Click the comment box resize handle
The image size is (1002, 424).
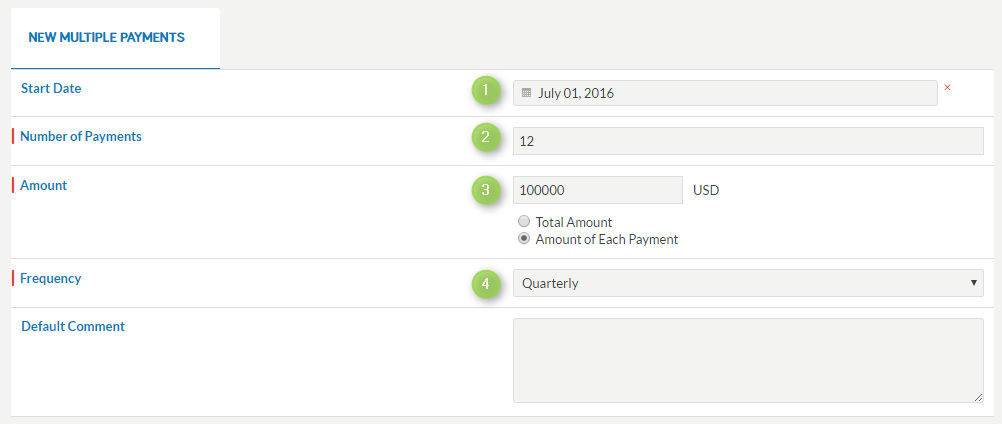[979, 398]
